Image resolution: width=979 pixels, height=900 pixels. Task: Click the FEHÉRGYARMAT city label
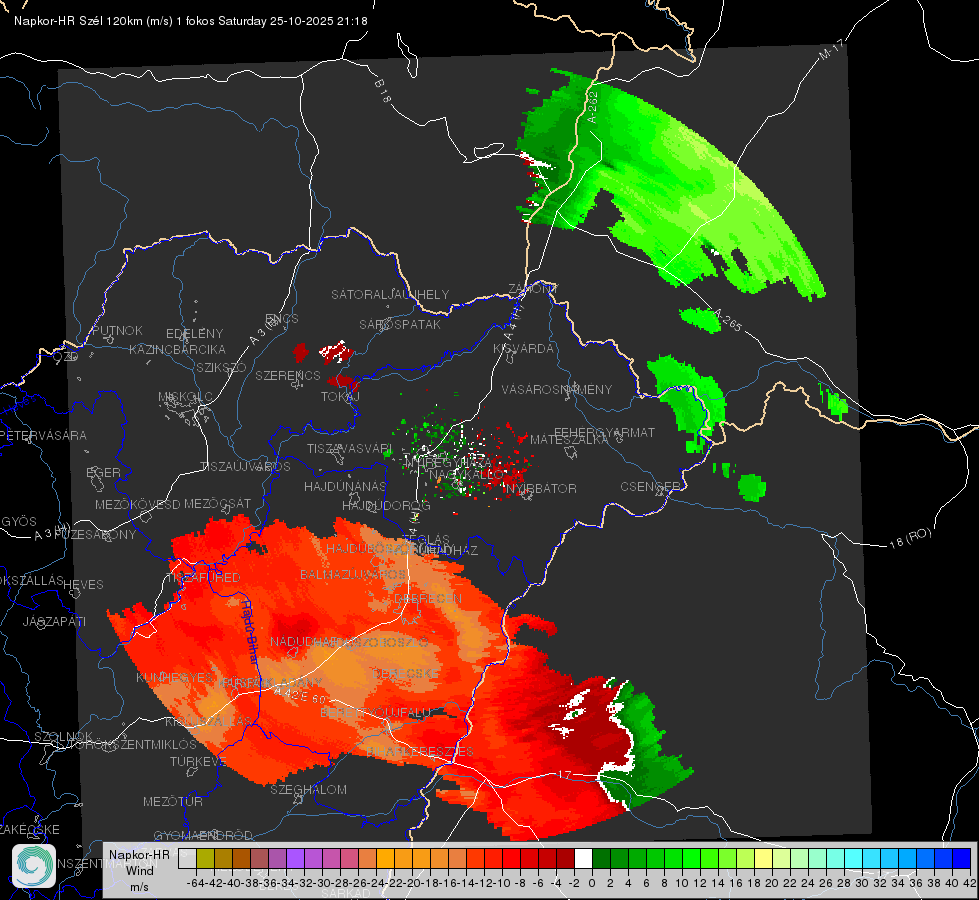604,432
